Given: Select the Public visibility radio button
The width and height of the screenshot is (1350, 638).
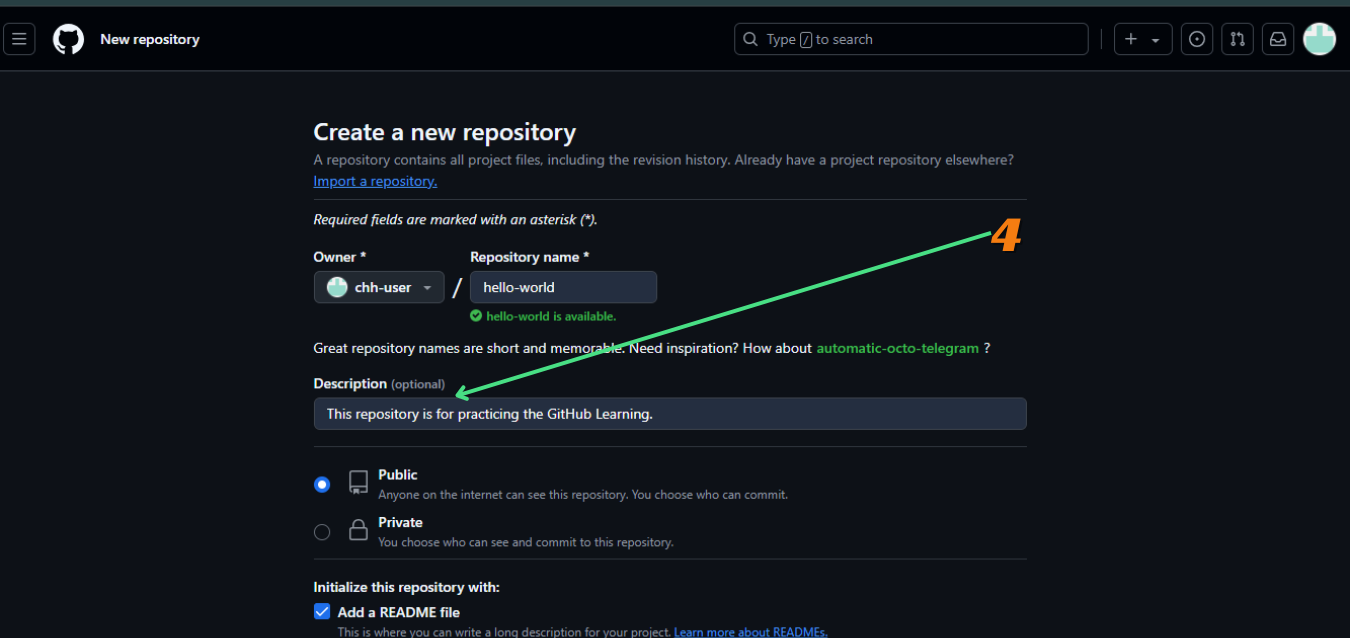Looking at the screenshot, I should (x=322, y=484).
